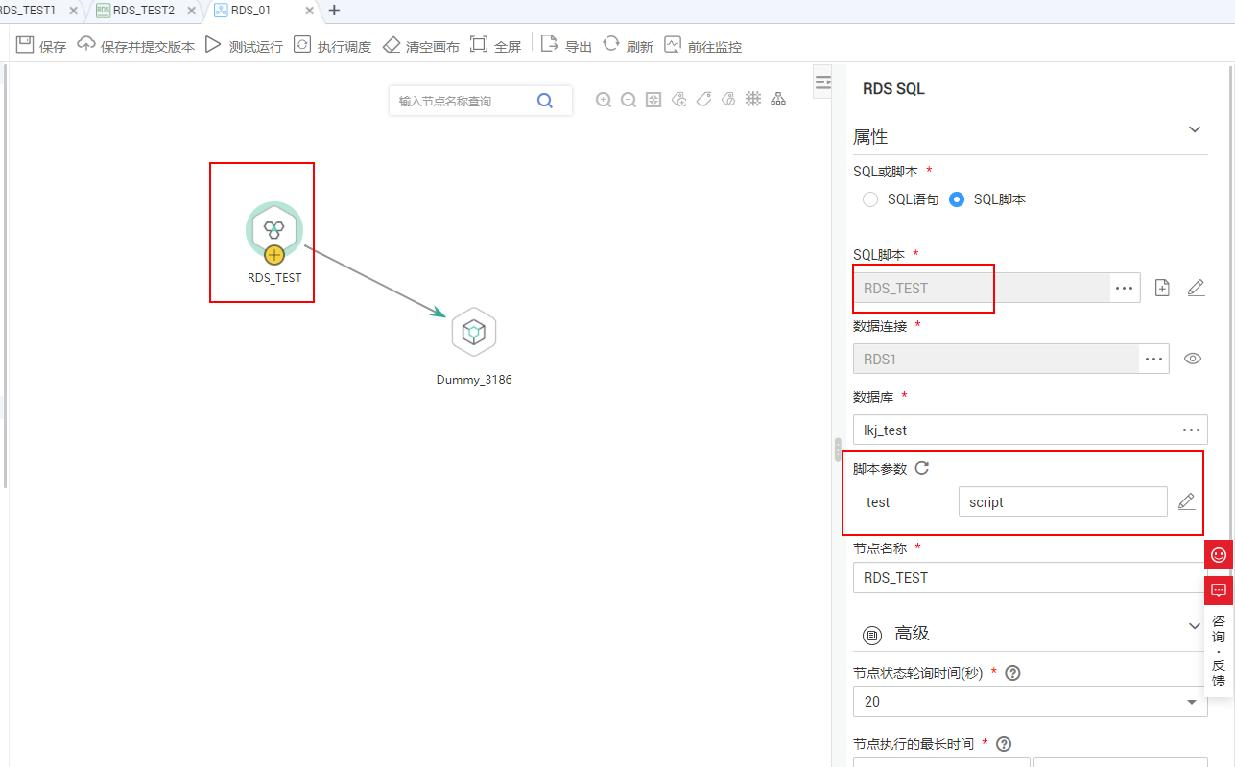
Task: Close the RDS_01 tab
Action: [x=310, y=11]
